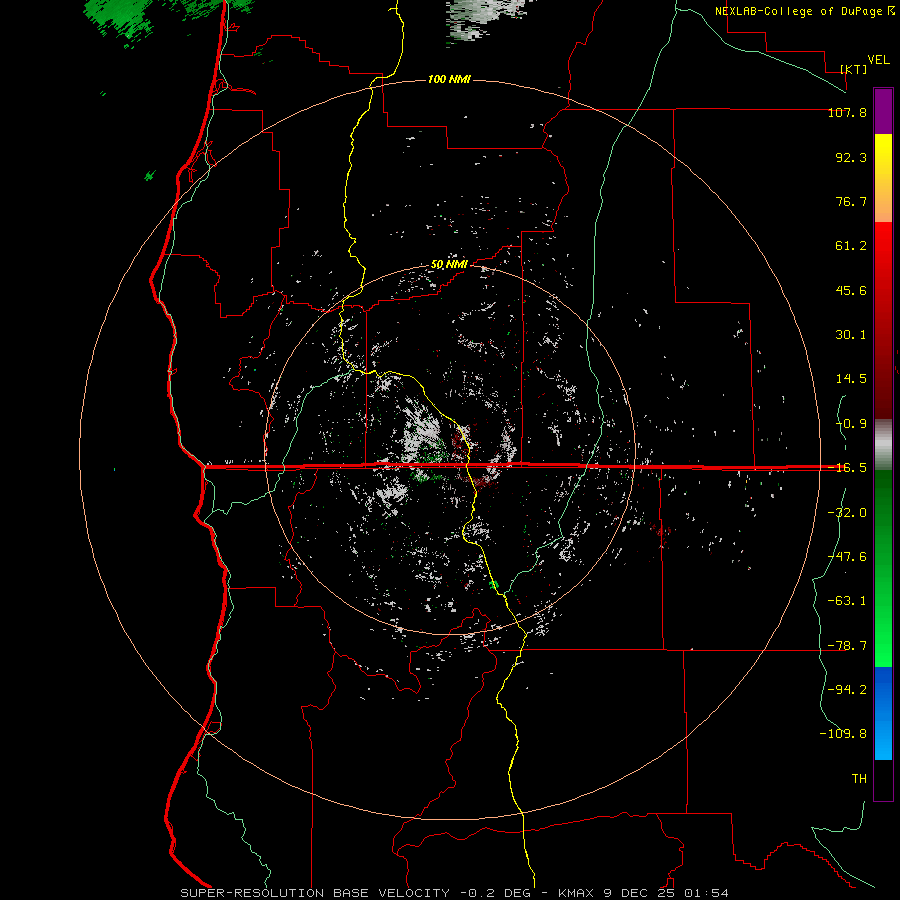Pick the purple segment of the velocity scale
The height and width of the screenshot is (900, 900).
(883, 111)
